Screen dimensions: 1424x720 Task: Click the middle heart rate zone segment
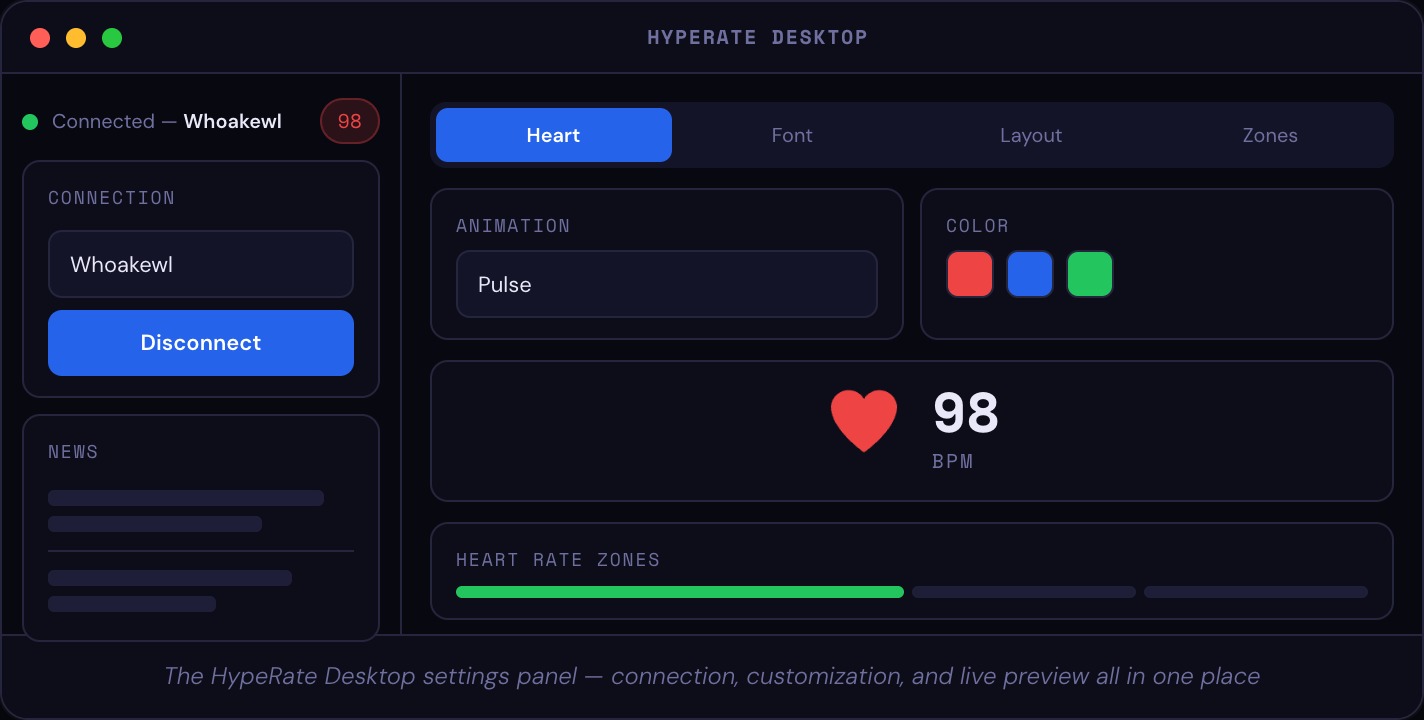point(1023,592)
